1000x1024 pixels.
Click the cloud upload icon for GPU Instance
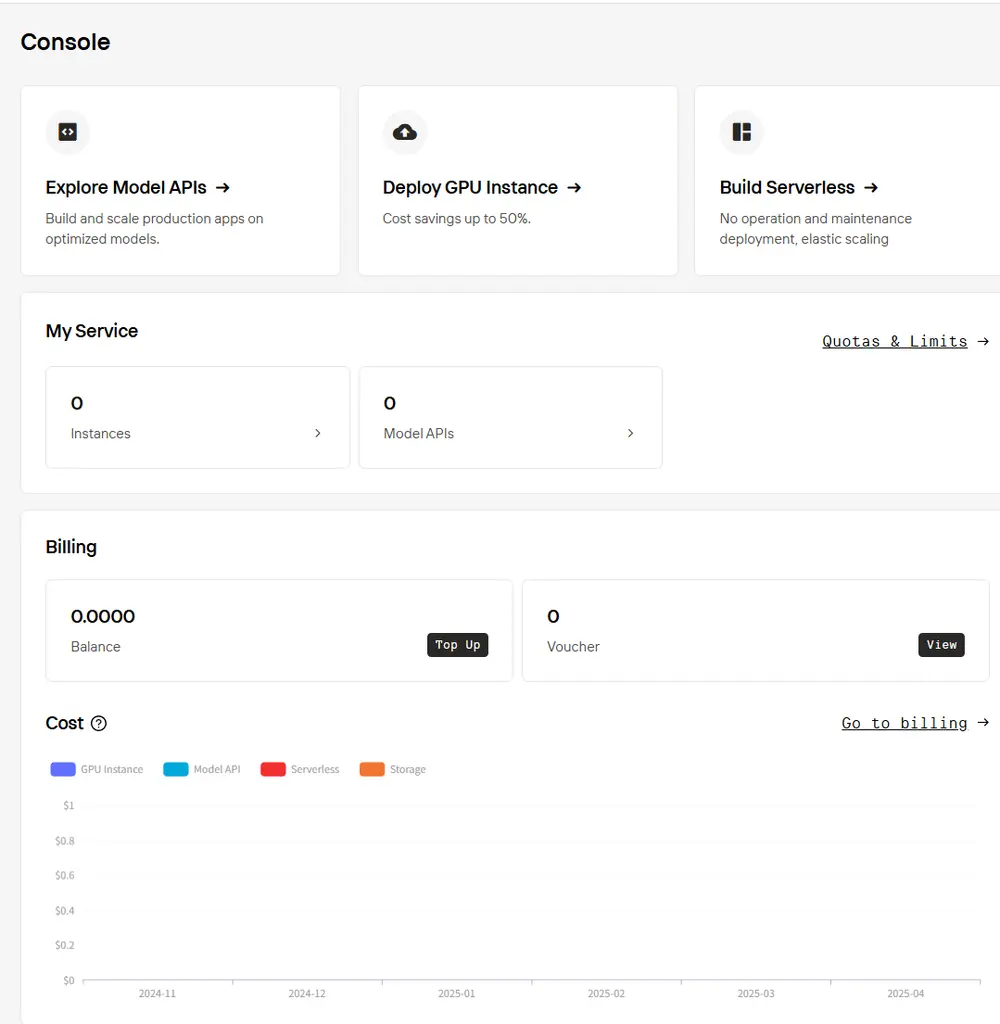405,132
